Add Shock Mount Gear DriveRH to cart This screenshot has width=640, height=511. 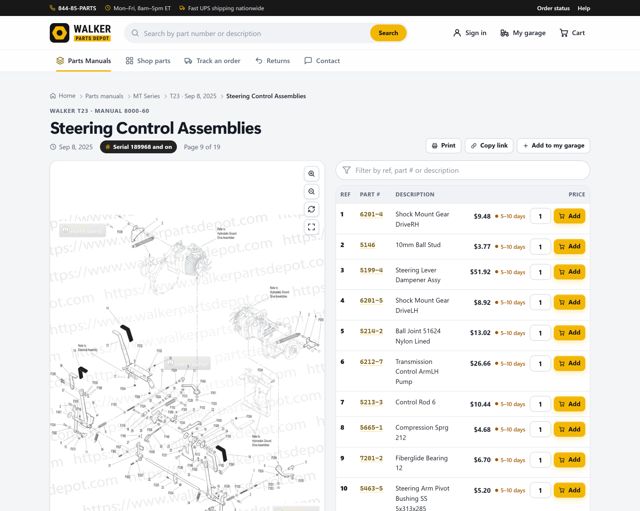569,216
